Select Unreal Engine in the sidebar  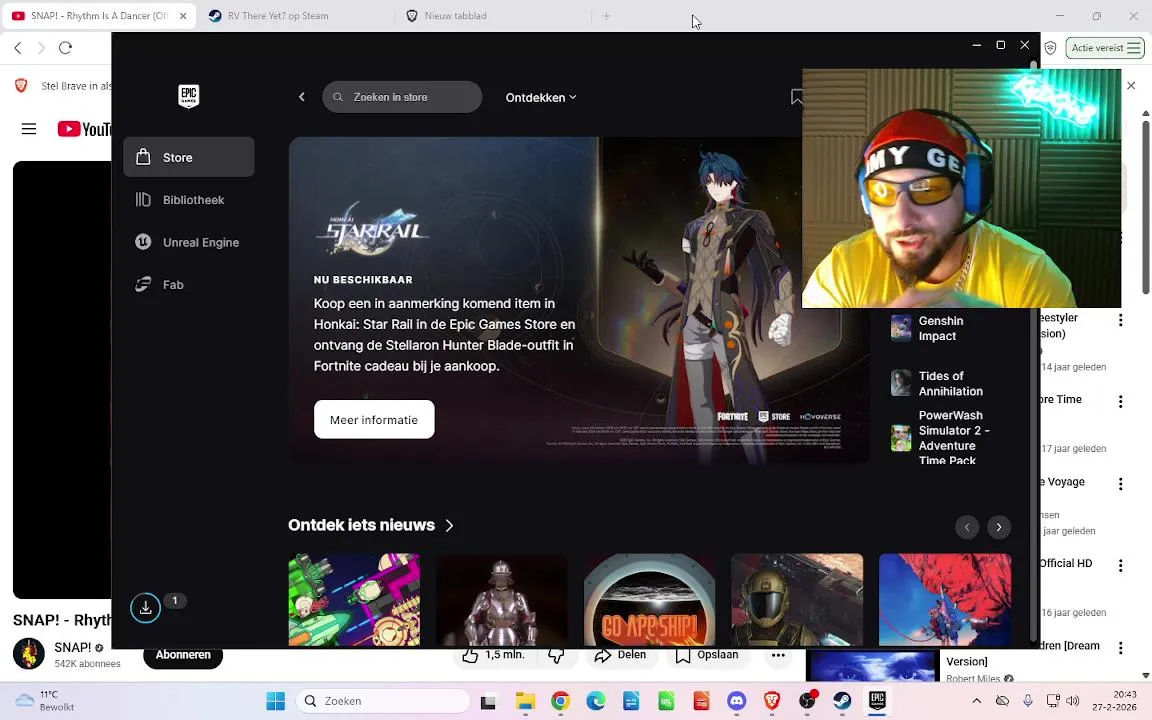click(x=189, y=242)
